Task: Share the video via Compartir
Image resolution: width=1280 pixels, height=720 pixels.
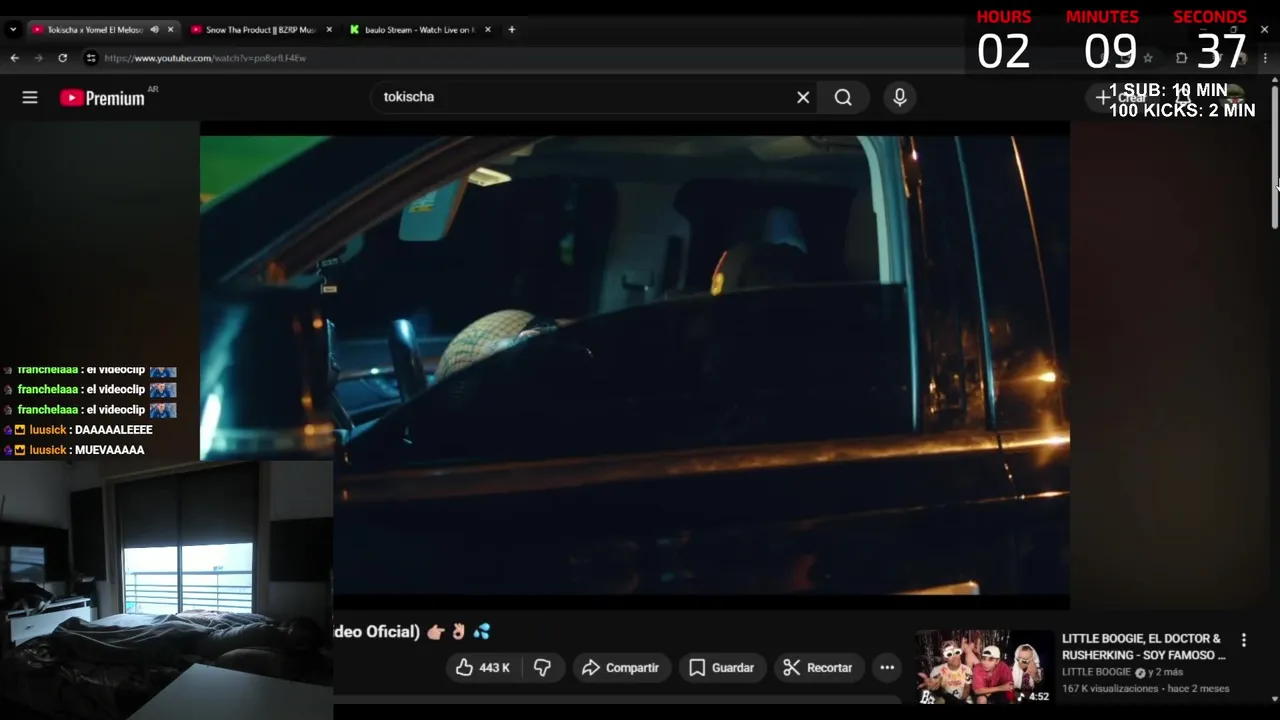Action: pos(621,667)
